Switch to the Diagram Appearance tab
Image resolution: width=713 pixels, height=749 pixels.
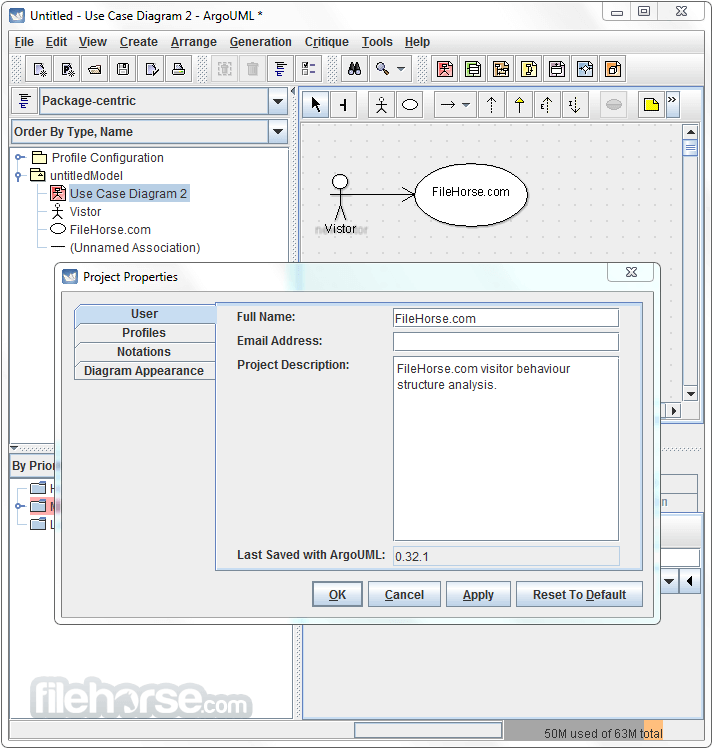(144, 371)
